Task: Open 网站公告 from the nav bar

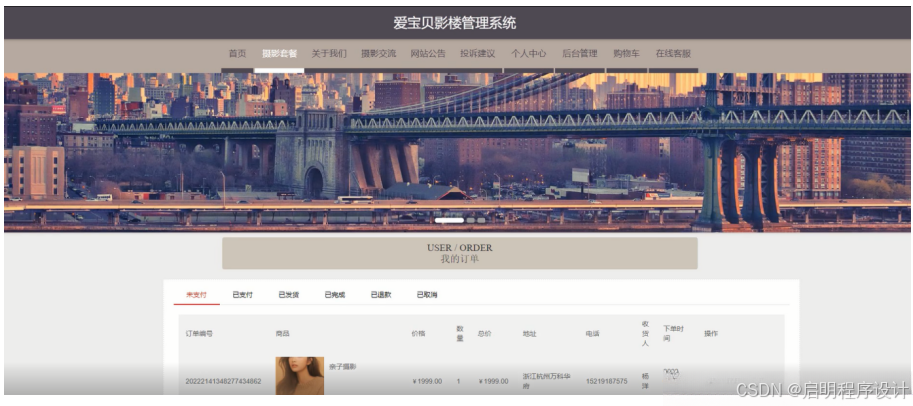Action: 427,54
